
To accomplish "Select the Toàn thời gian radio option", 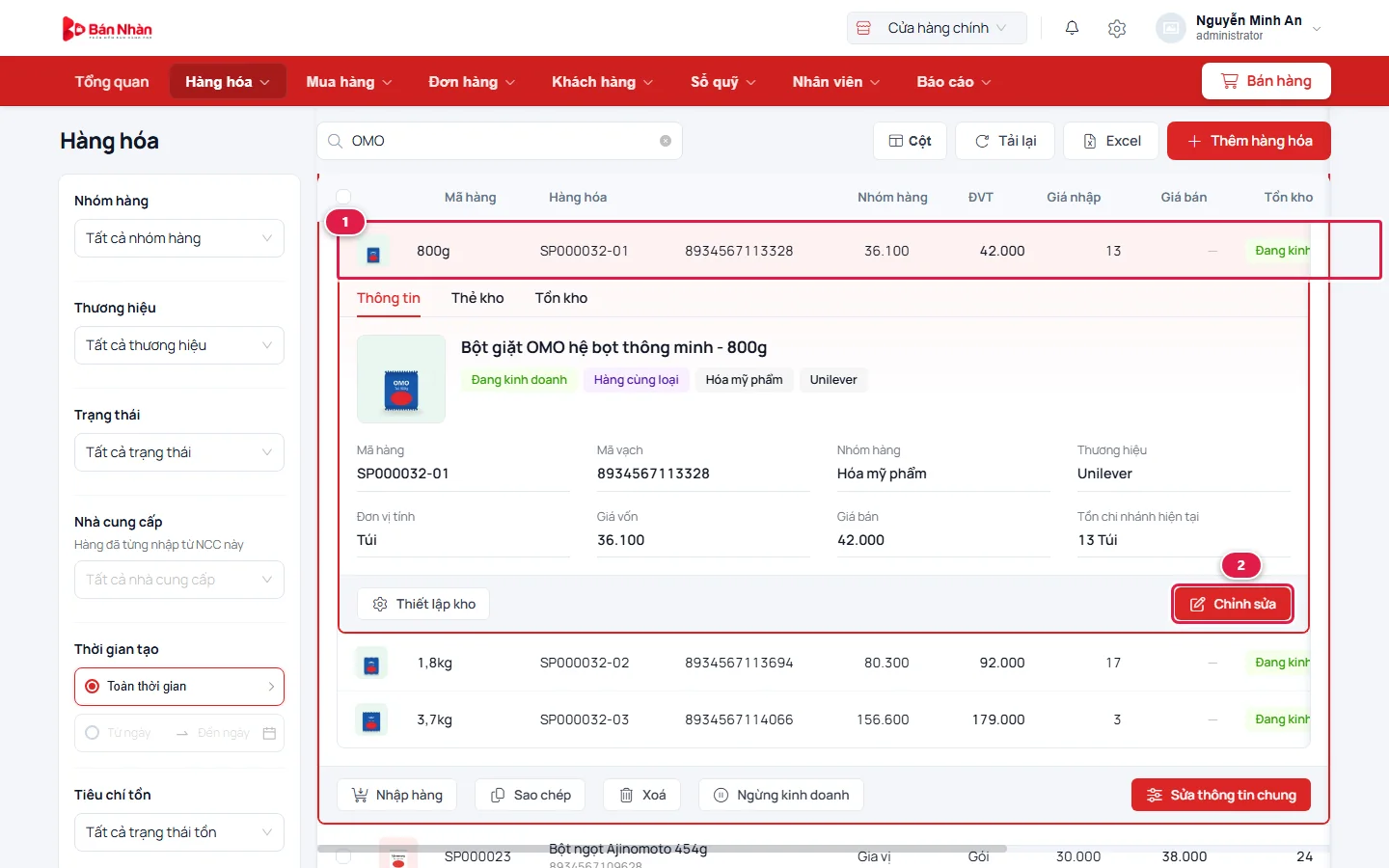I will click(93, 687).
